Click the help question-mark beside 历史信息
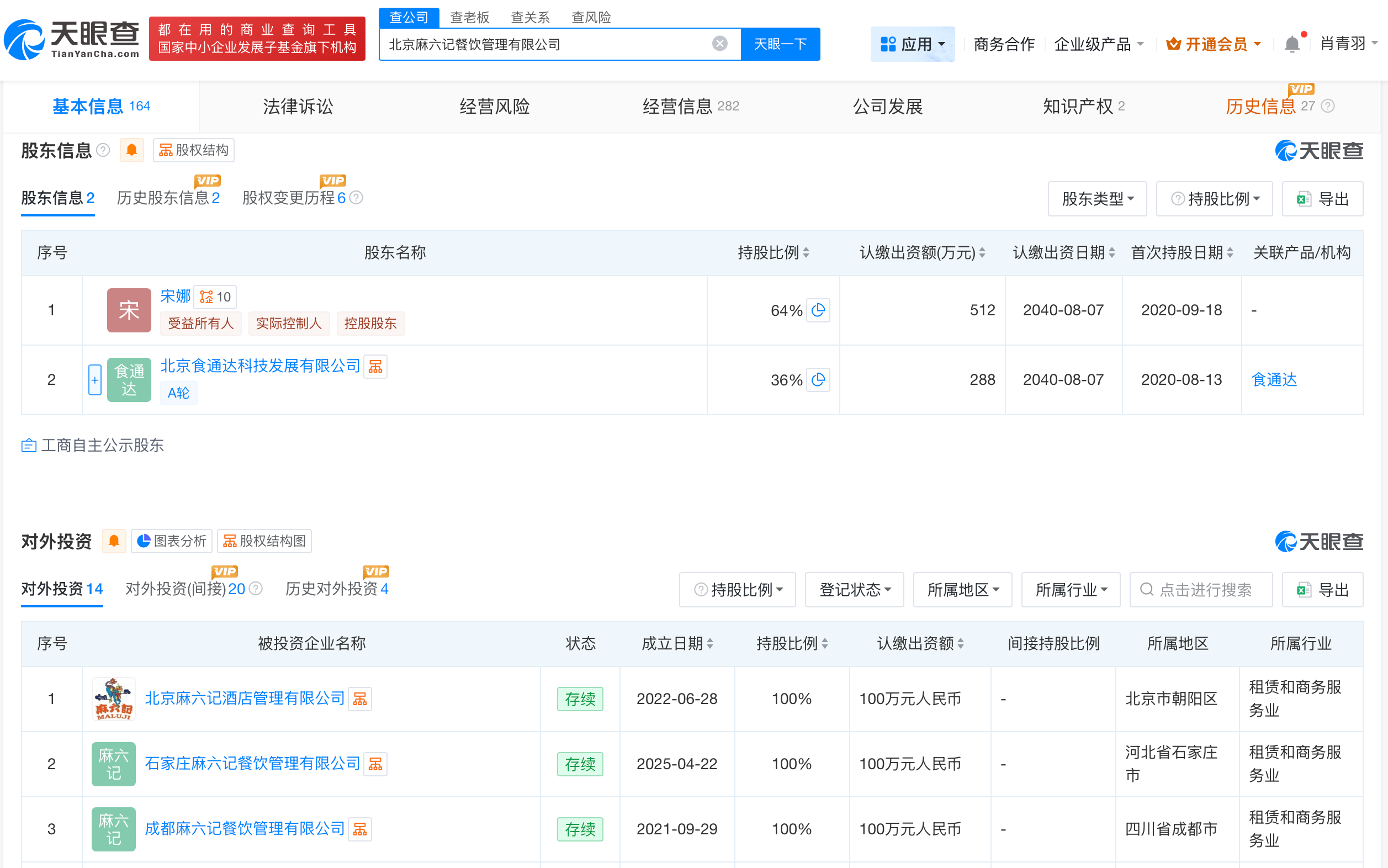The width and height of the screenshot is (1388, 868). click(1328, 105)
